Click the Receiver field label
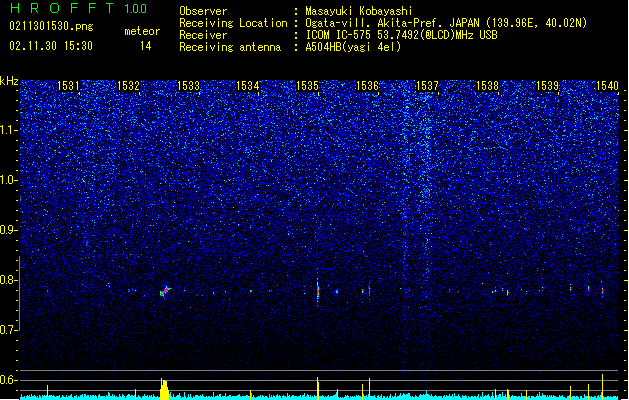629x400 pixels. (x=203, y=35)
